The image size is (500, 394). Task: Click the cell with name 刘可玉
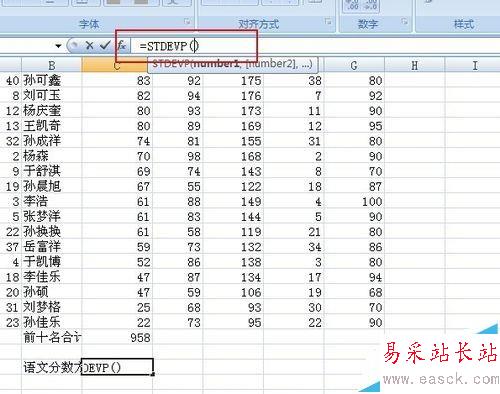pos(52,95)
